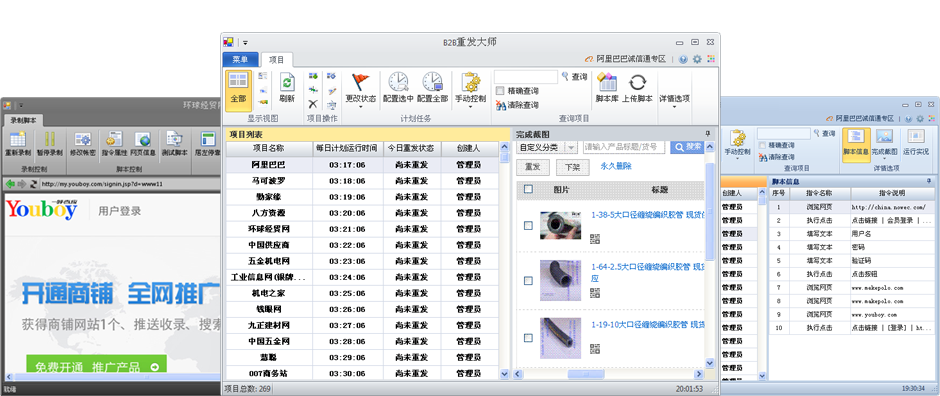Click the 配置全部 clock icon

432,87
